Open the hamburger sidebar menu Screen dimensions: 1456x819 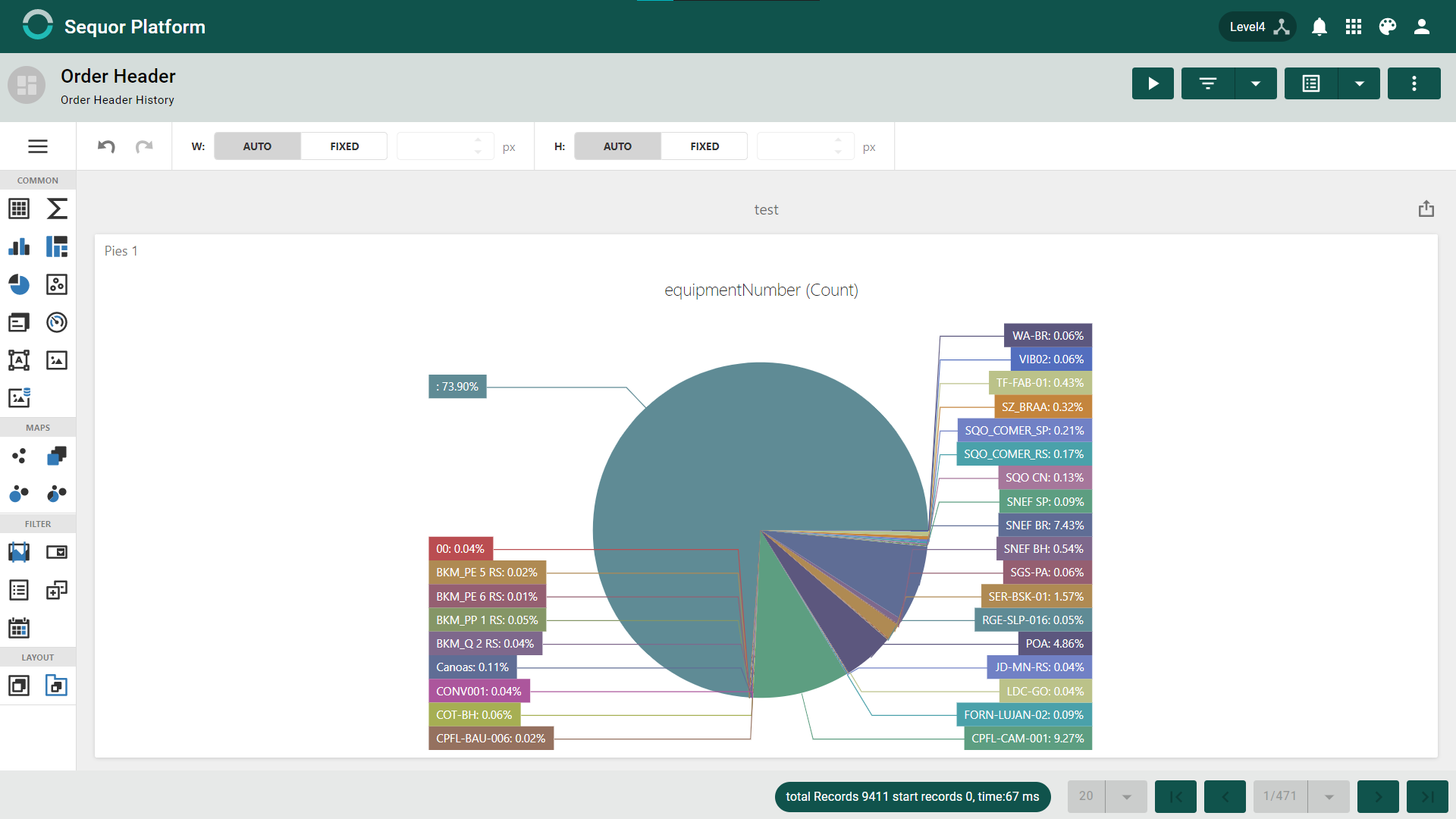(38, 146)
